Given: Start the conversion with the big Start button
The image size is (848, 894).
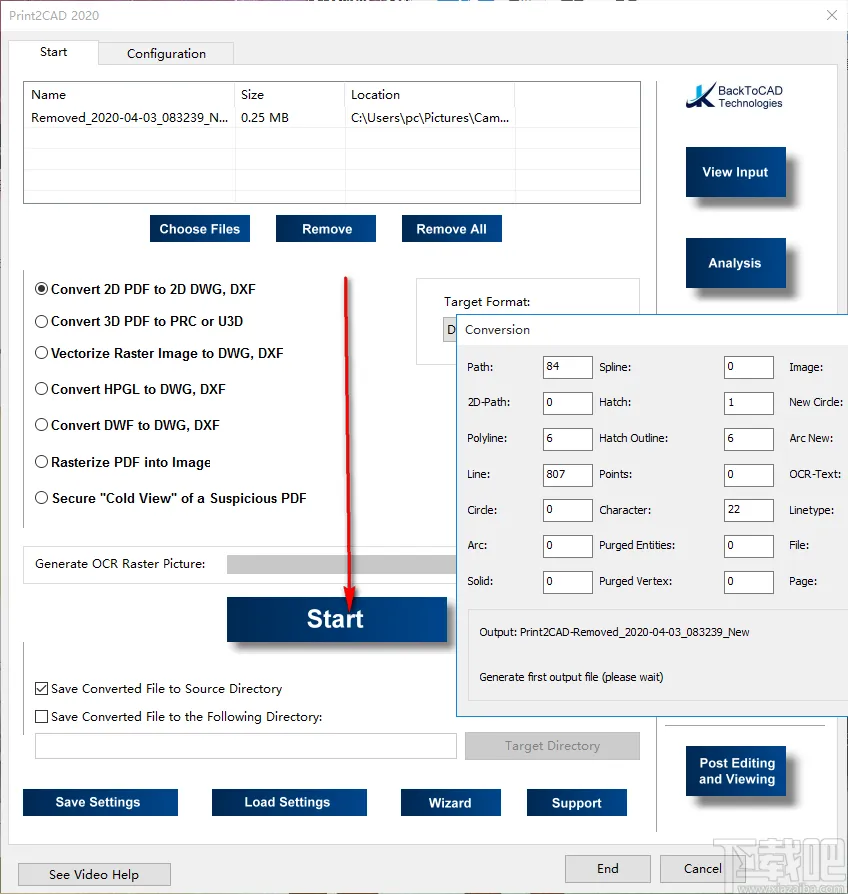Looking at the screenshot, I should (336, 619).
